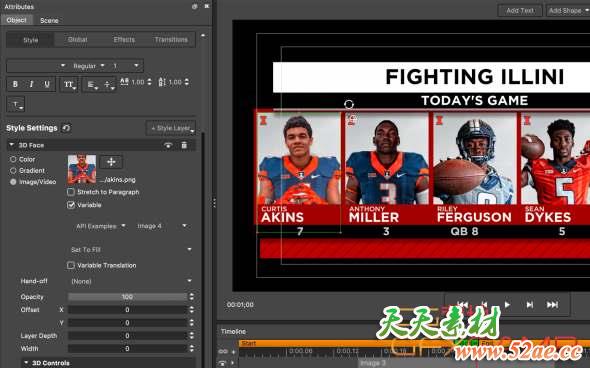
Task: Open the API Examples dropdown
Action: click(x=100, y=226)
